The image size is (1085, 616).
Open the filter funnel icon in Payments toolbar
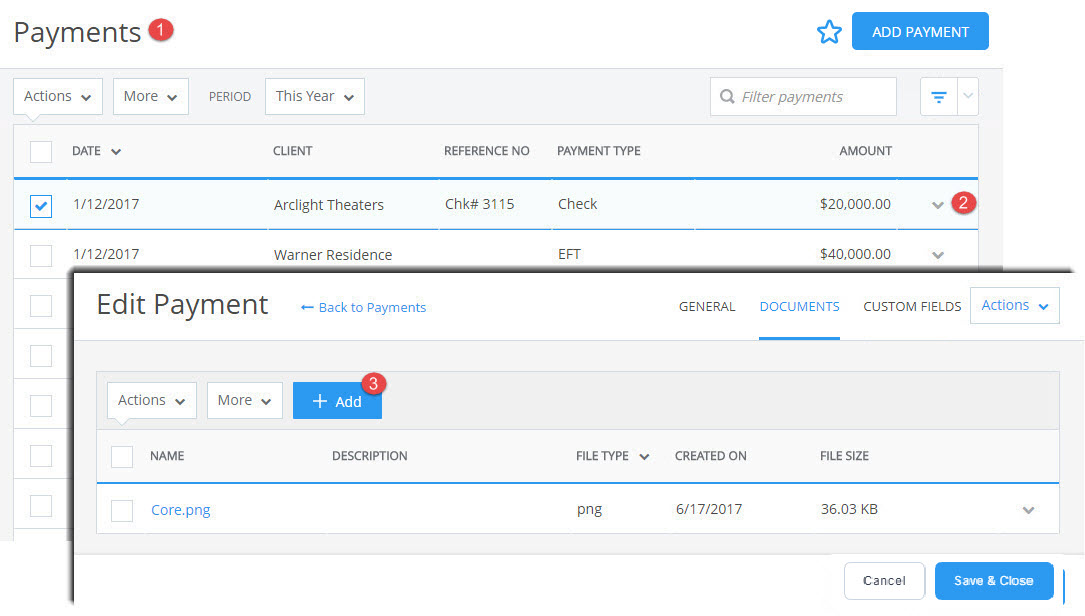click(938, 97)
